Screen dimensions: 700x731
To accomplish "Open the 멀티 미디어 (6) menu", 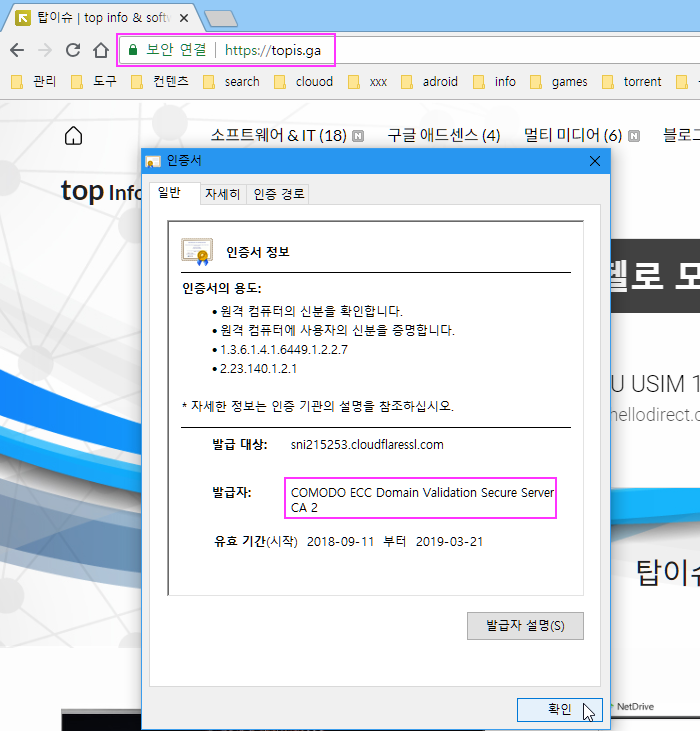I will [x=573, y=136].
